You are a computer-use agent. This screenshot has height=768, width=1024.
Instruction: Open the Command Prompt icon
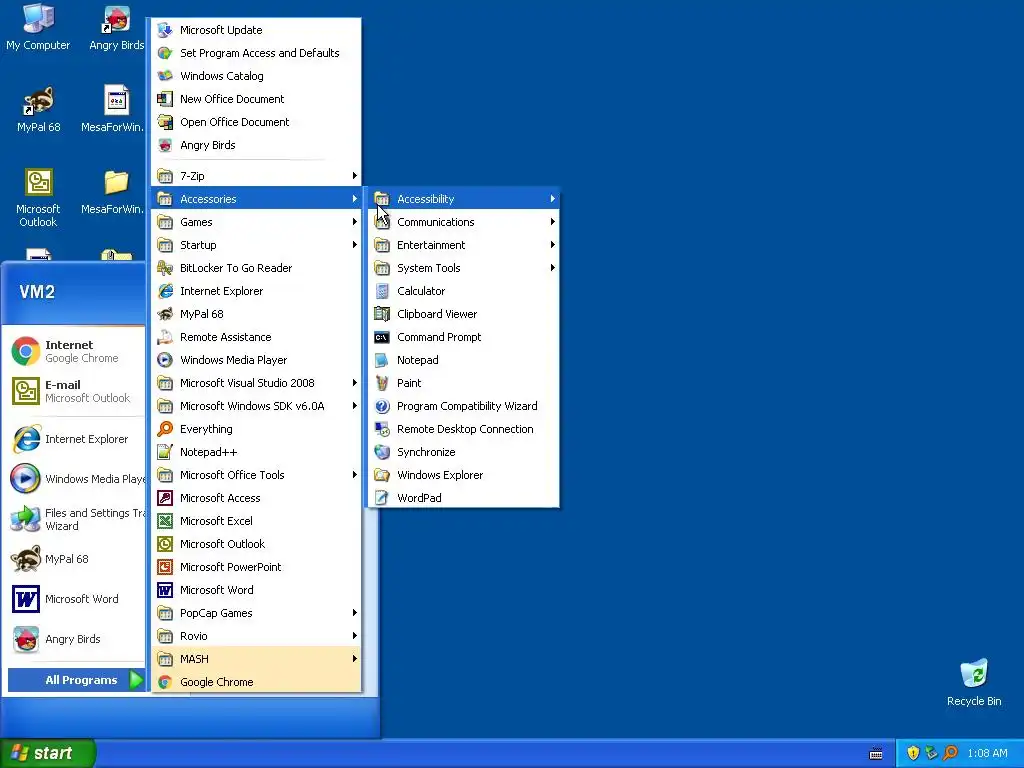[382, 338]
